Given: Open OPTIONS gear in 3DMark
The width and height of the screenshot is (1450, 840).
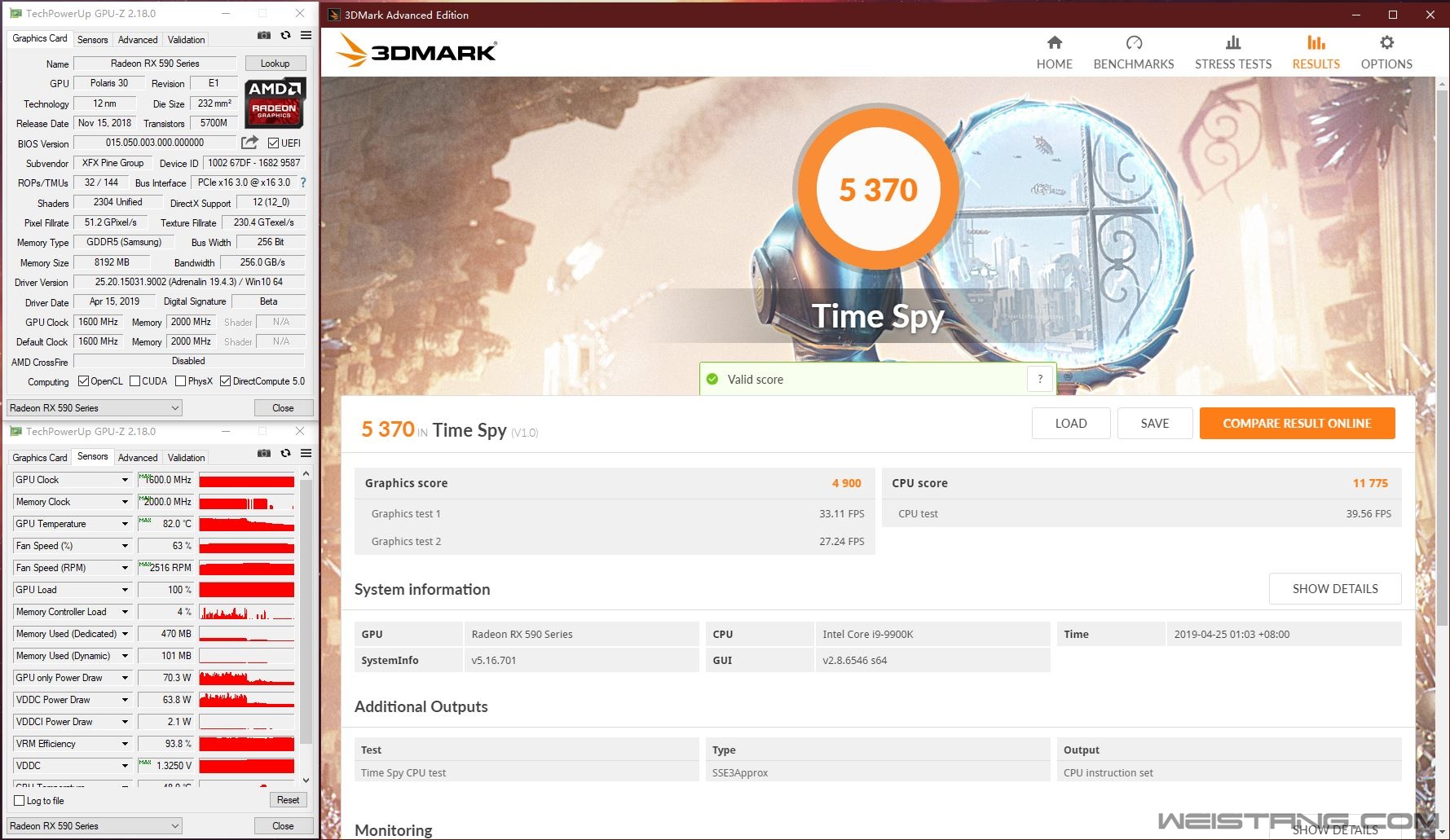Looking at the screenshot, I should click(1386, 53).
